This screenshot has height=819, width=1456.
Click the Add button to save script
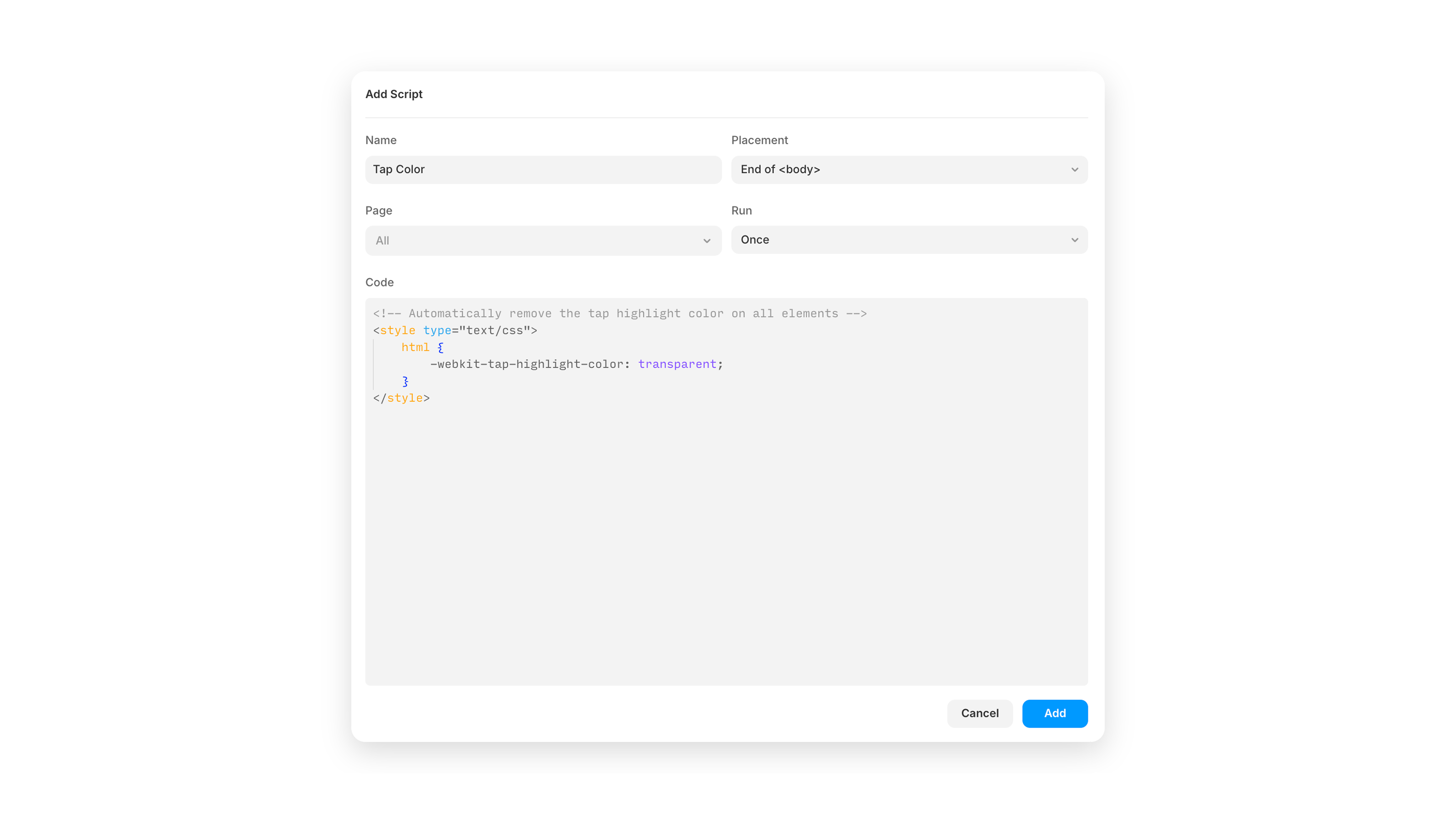[x=1055, y=713]
